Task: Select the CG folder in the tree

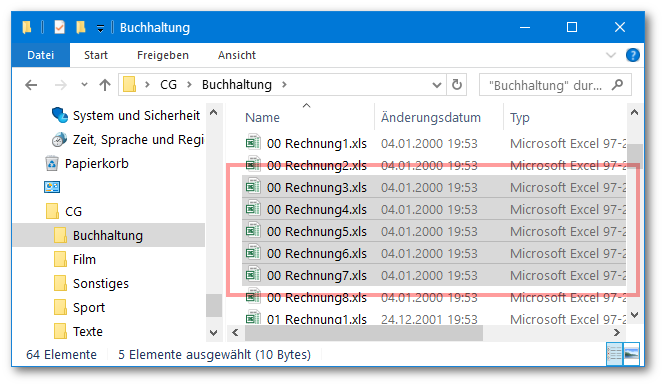Action: [x=73, y=211]
